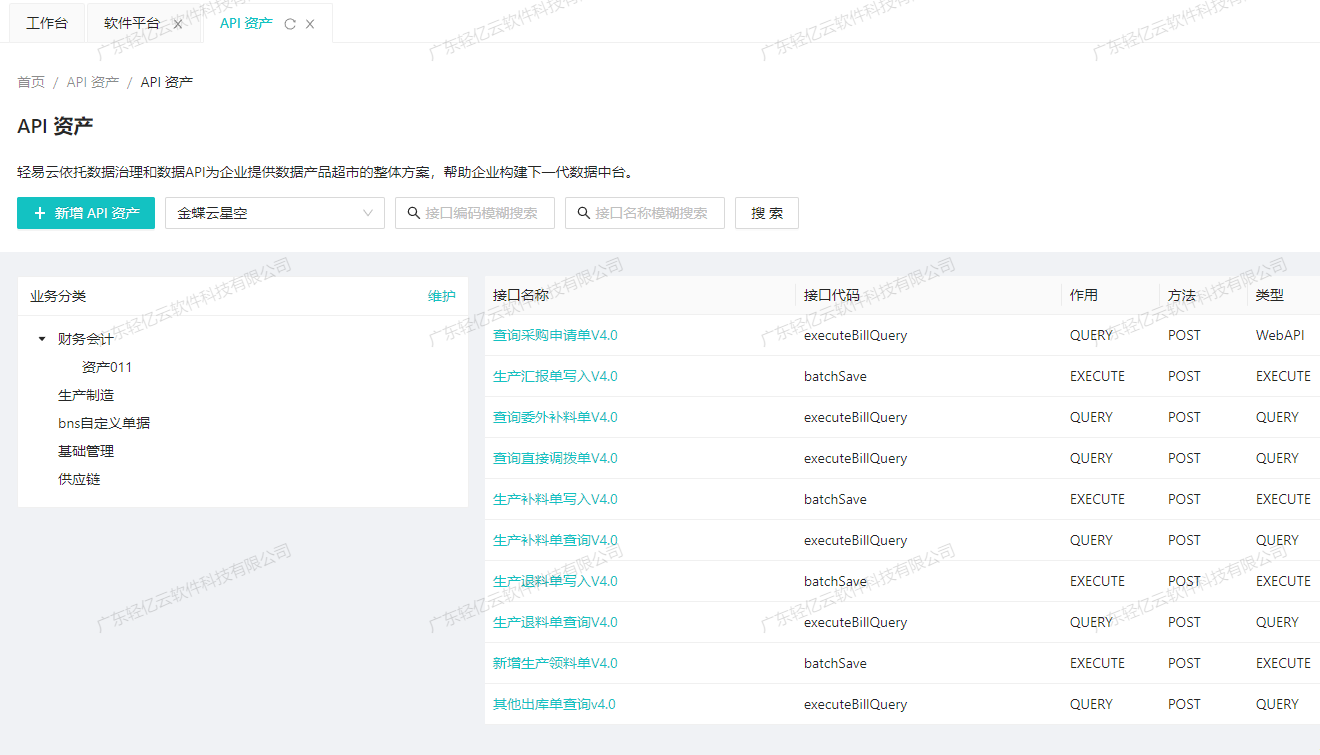Viewport: 1320px width, 755px height.
Task: Select bns自定义单据 category
Action: 104,423
